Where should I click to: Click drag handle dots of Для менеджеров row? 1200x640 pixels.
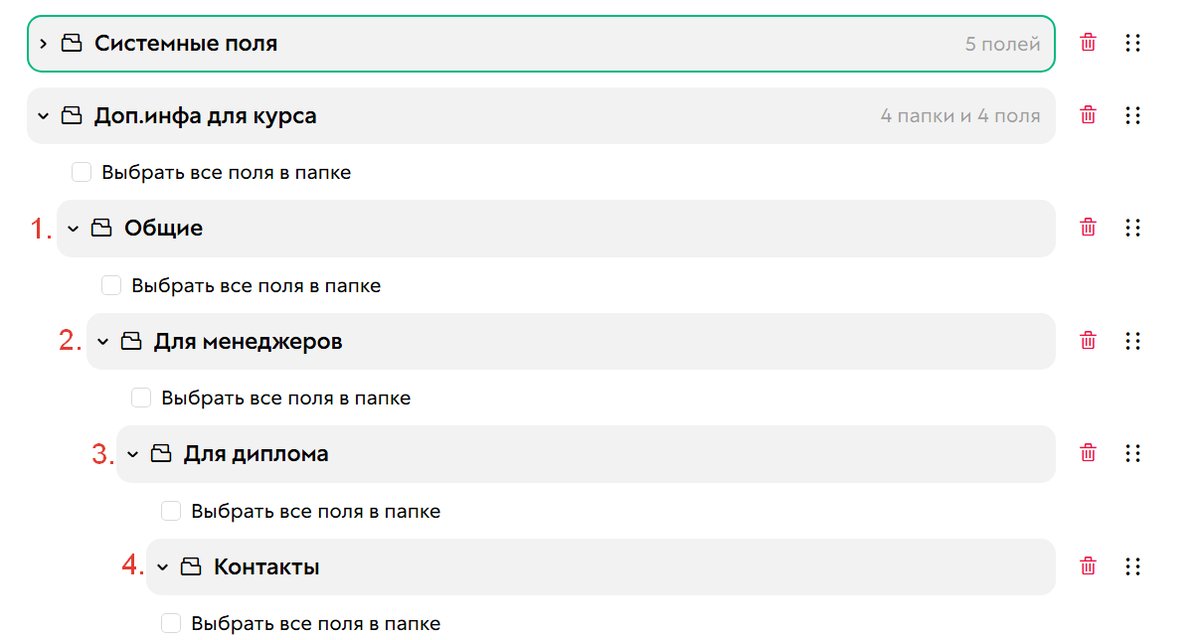(x=1133, y=341)
